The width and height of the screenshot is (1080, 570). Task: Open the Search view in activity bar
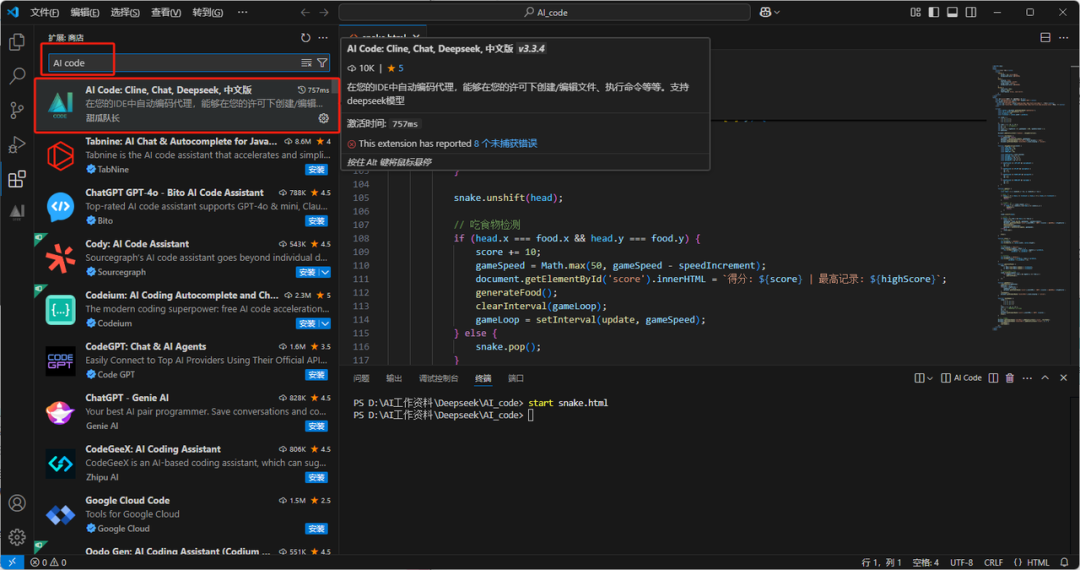coord(17,76)
